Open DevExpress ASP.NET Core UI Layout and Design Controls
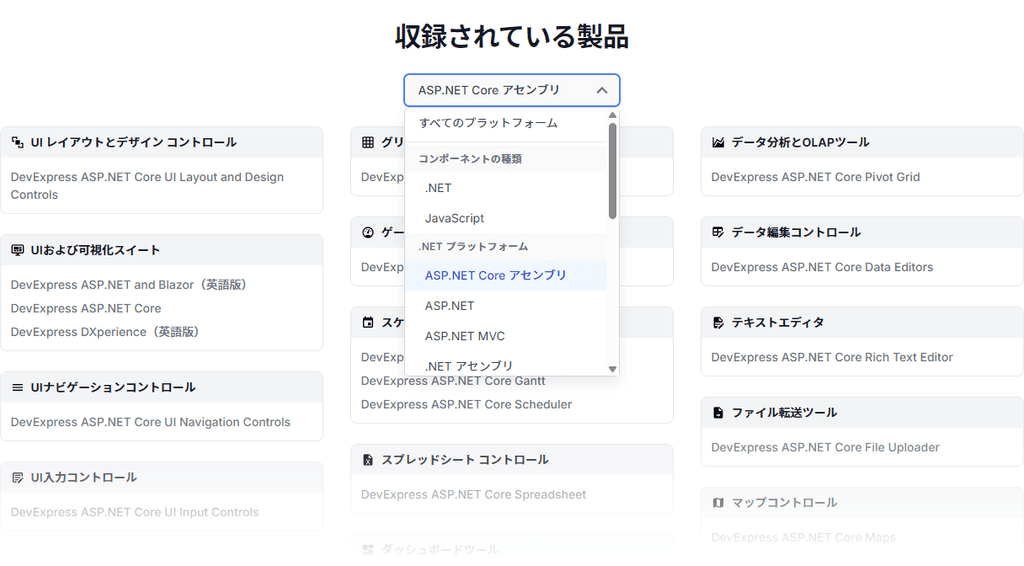 tap(147, 186)
